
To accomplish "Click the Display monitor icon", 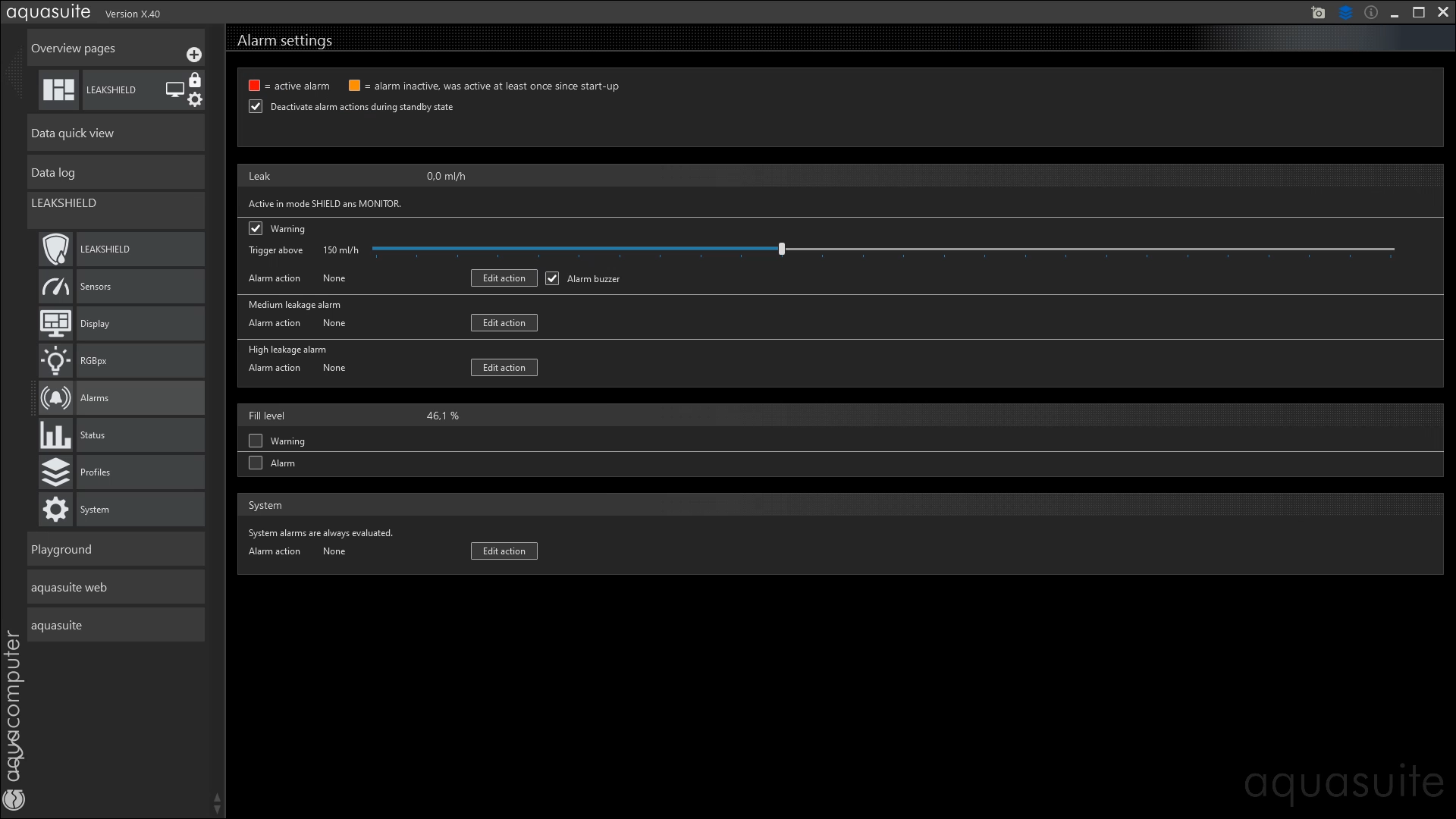I will (x=56, y=323).
